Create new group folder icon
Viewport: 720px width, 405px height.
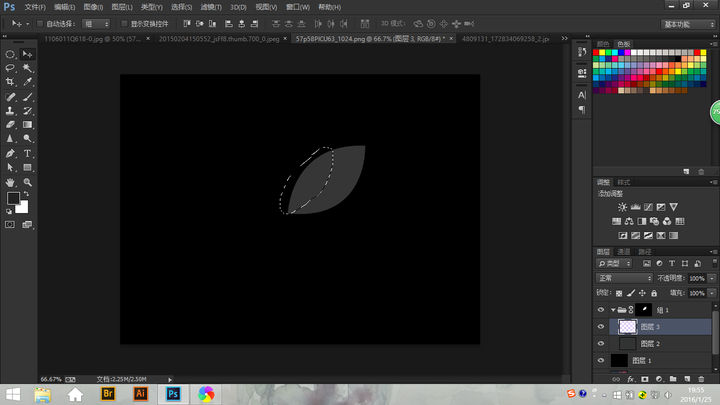pos(673,379)
